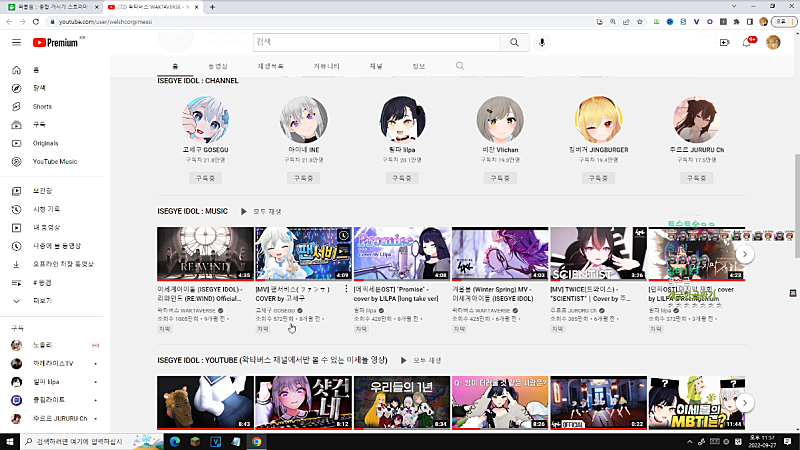
Task: Click subscribed button under JURURU Ch
Action: pyautogui.click(x=696, y=178)
